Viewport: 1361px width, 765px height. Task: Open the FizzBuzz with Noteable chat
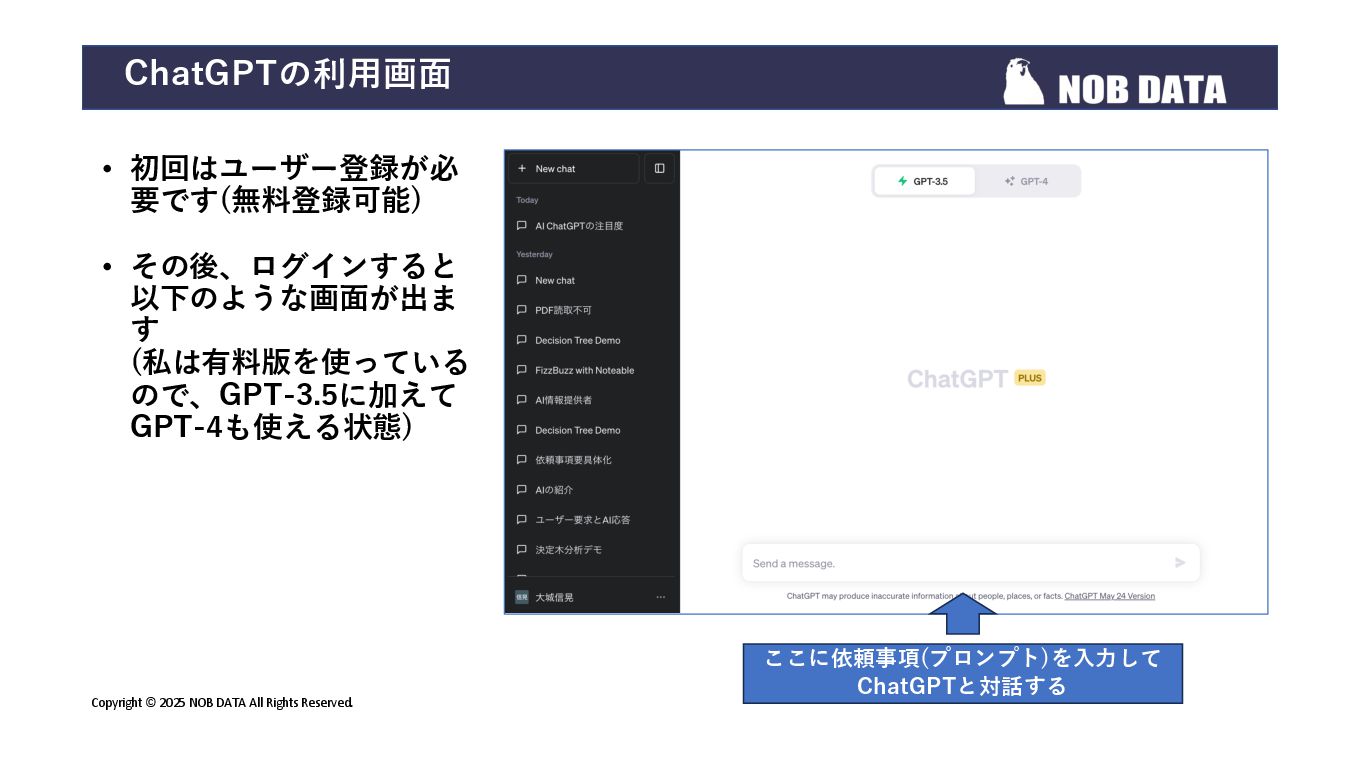coord(592,370)
